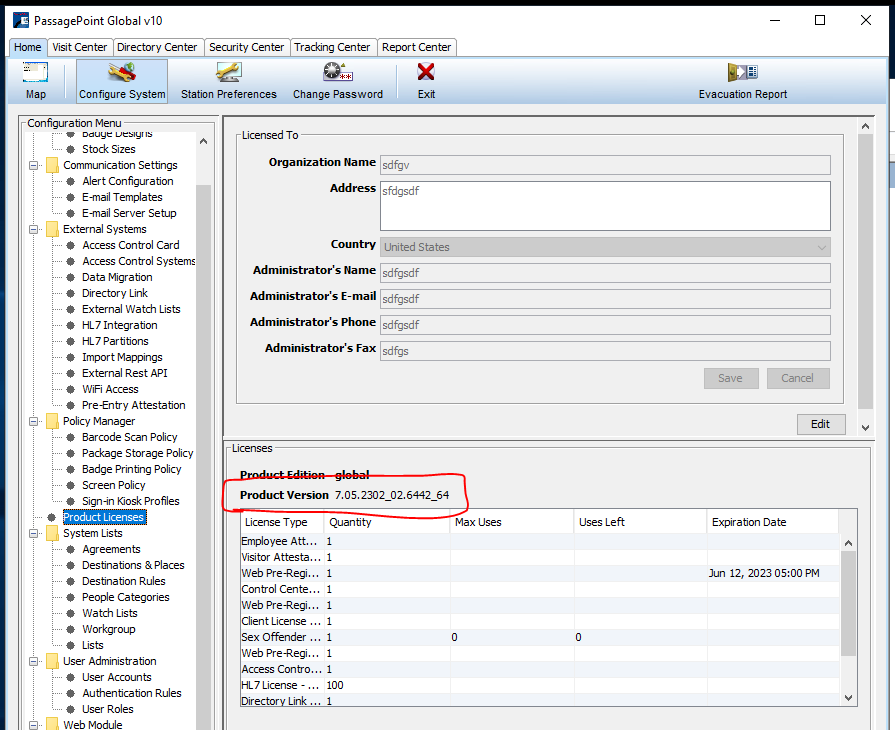Open Station Preferences icon

pos(228,72)
